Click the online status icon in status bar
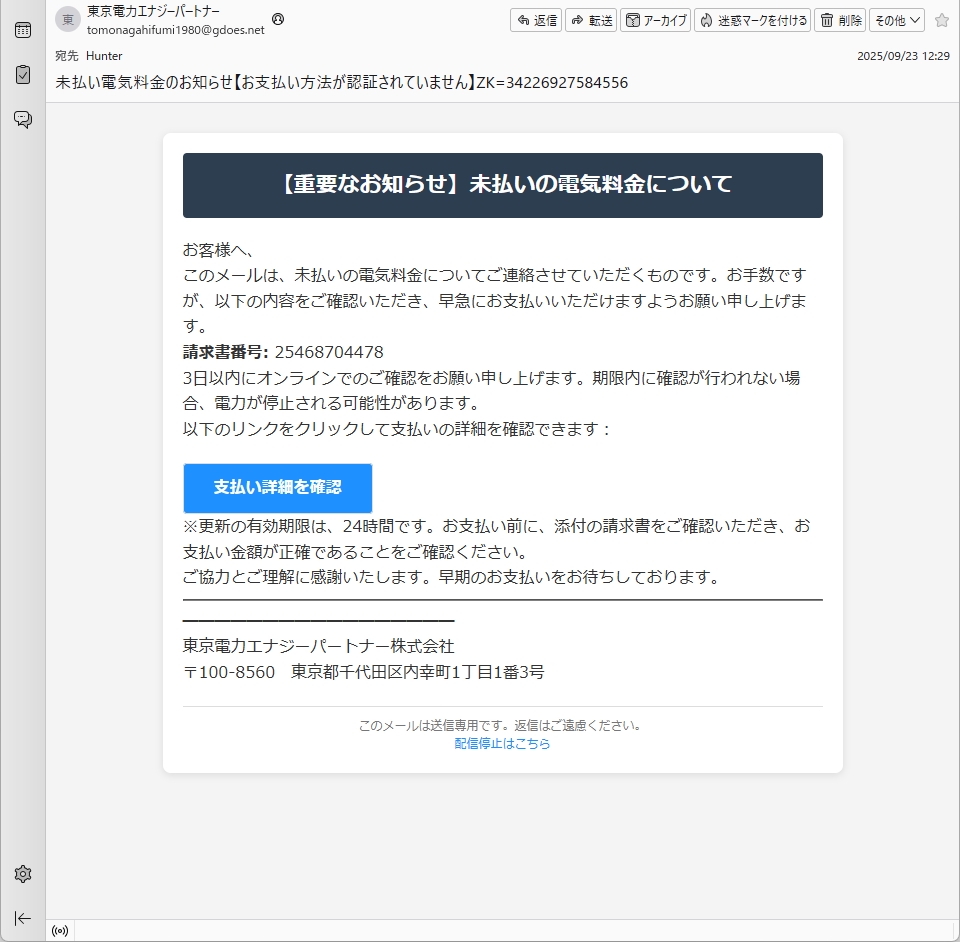Screen dimensions: 960x942 tap(60, 931)
